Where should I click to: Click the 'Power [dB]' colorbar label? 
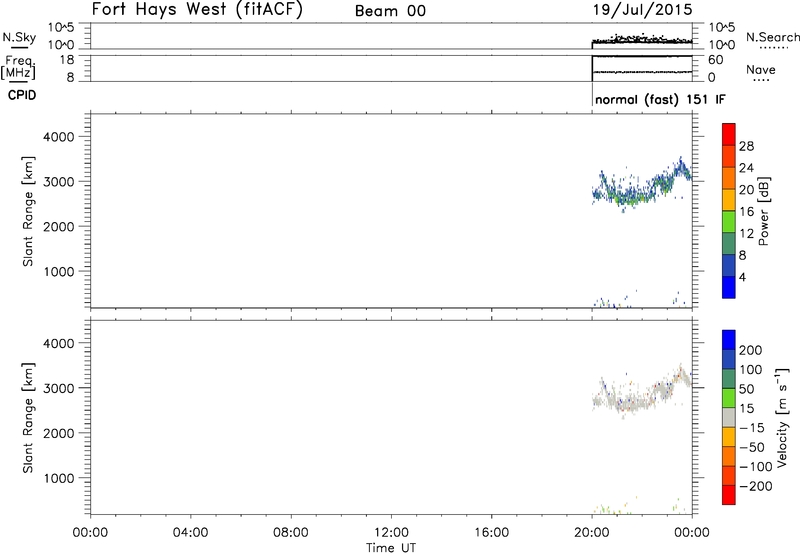763,211
